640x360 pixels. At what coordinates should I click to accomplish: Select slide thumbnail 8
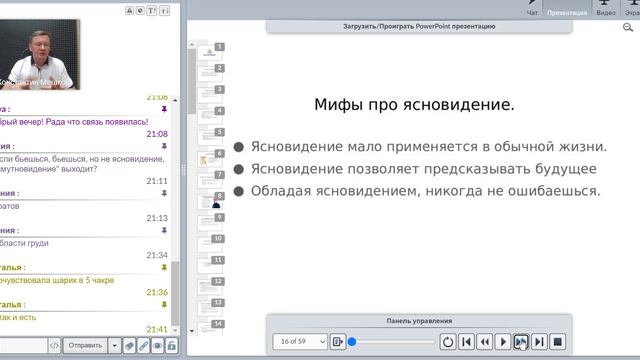(211, 201)
